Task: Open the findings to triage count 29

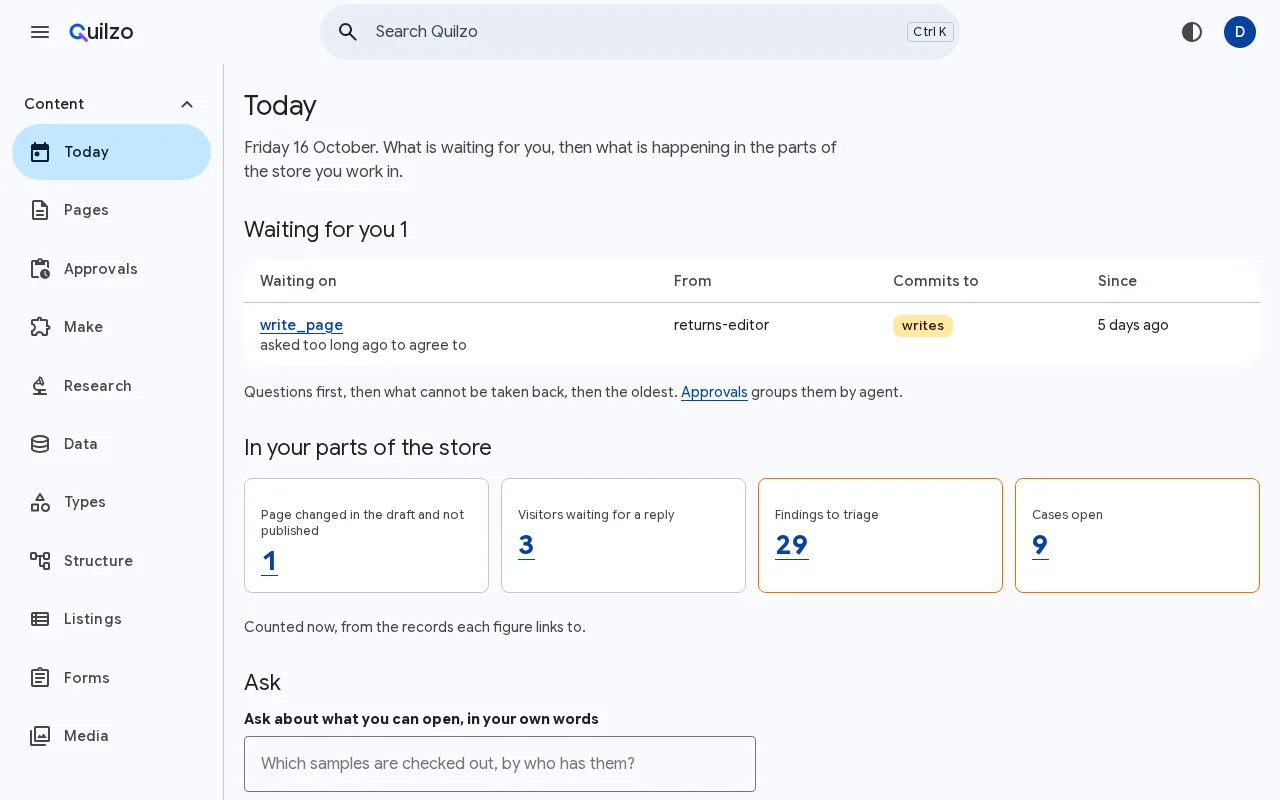Action: (x=792, y=545)
